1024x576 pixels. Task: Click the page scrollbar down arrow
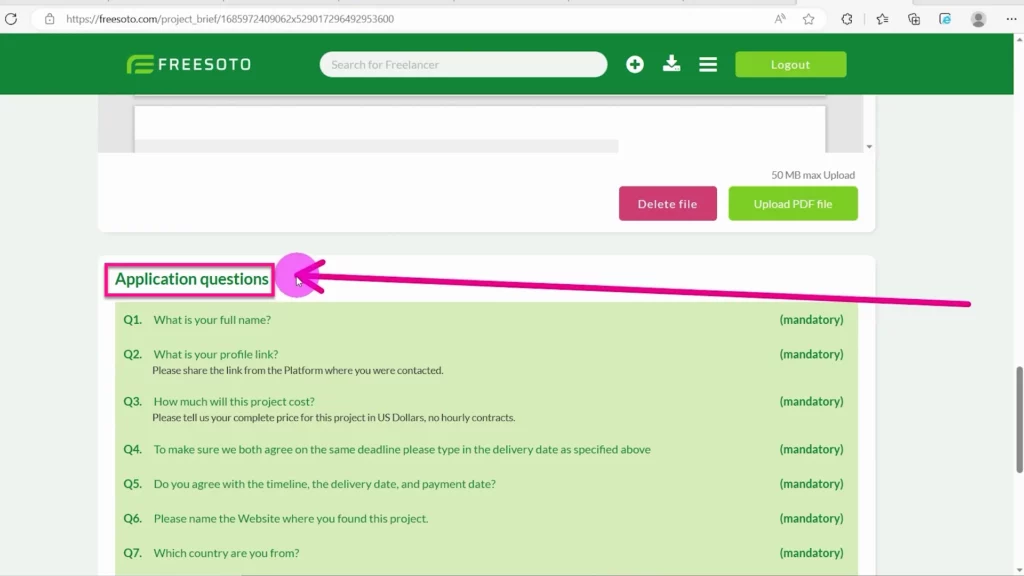point(1019,570)
